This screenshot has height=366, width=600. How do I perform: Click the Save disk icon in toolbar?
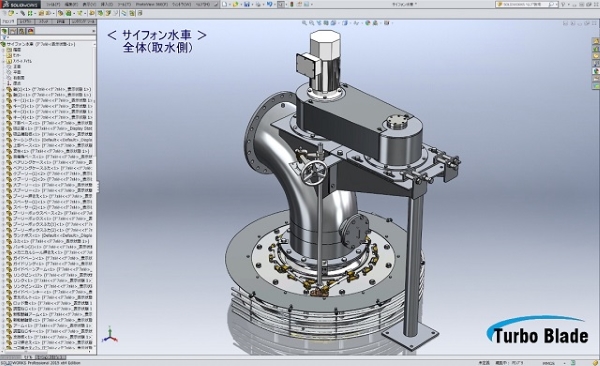click(247, 4)
